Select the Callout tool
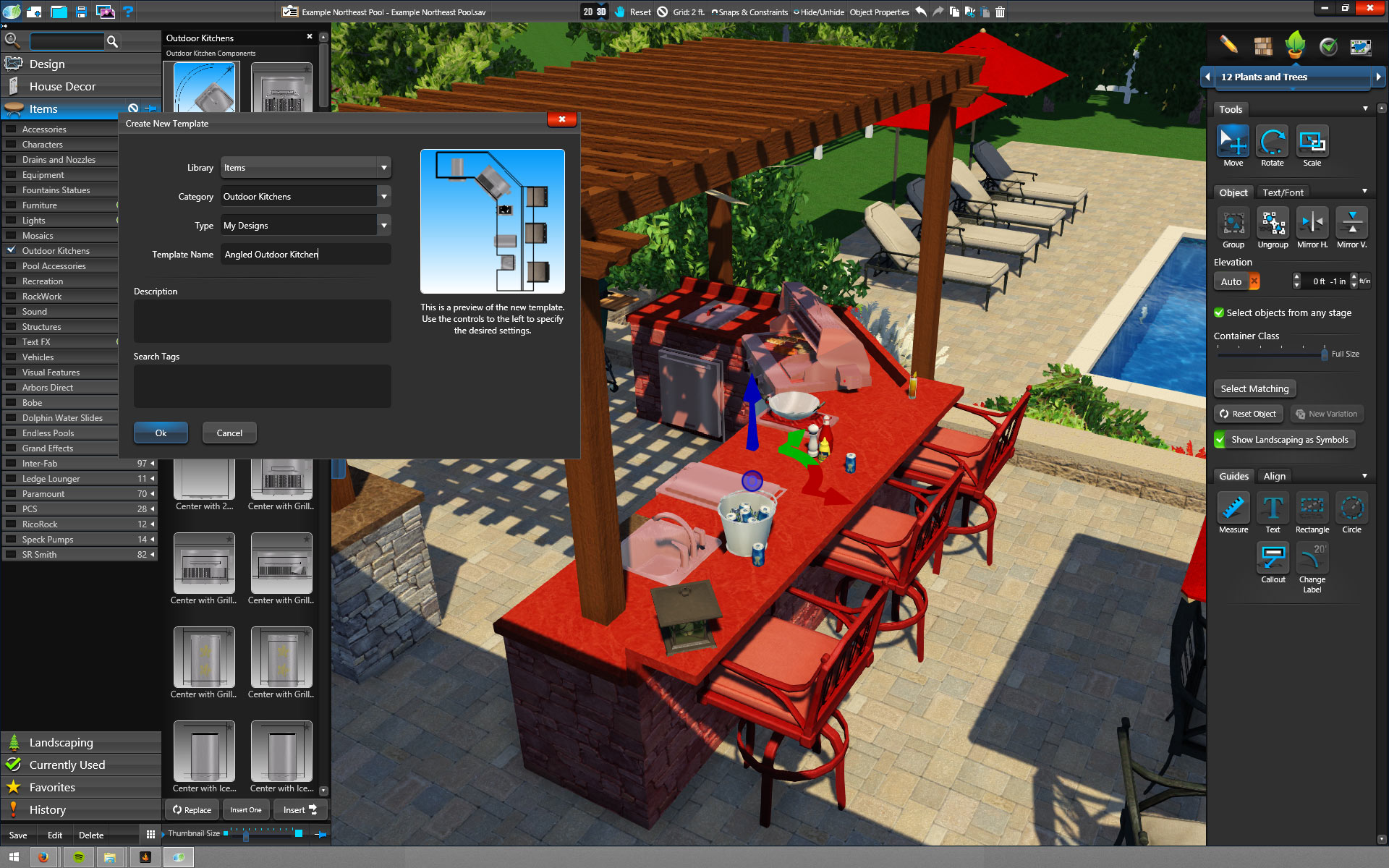1389x868 pixels. [1273, 558]
